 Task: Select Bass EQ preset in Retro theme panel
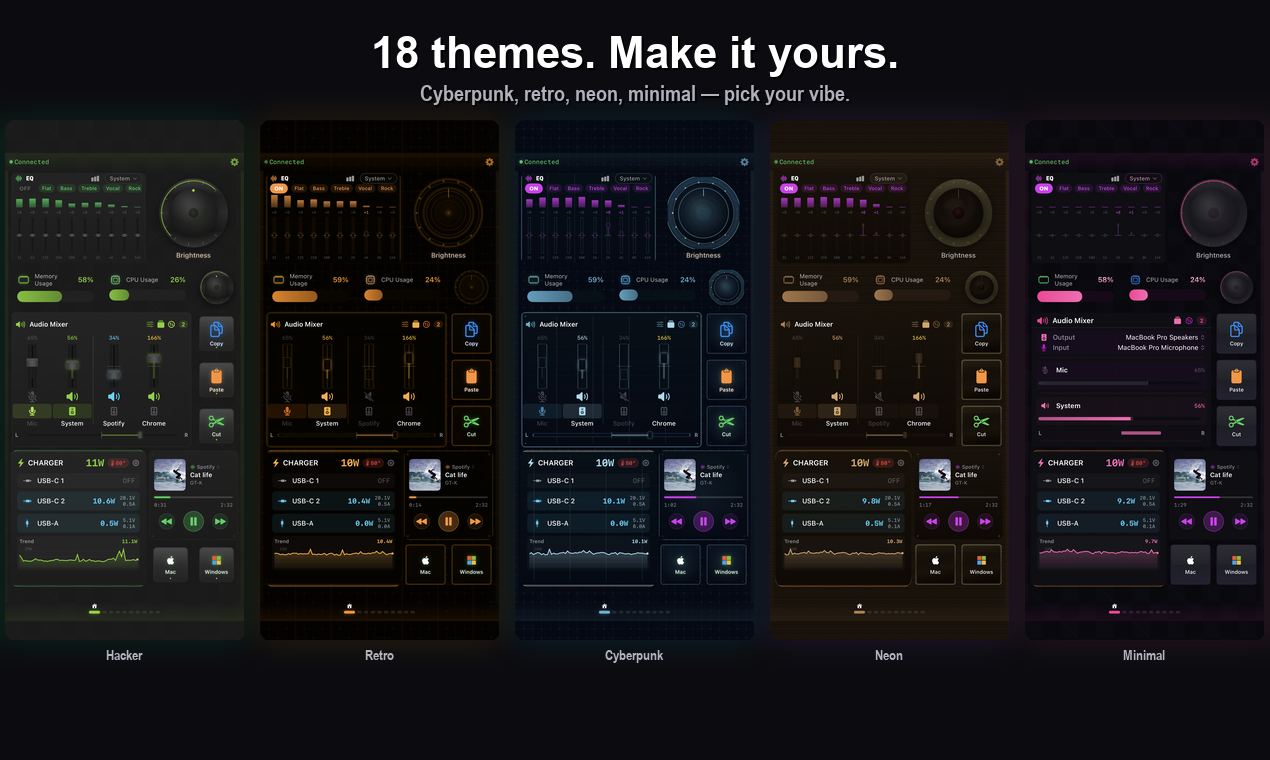coord(319,188)
